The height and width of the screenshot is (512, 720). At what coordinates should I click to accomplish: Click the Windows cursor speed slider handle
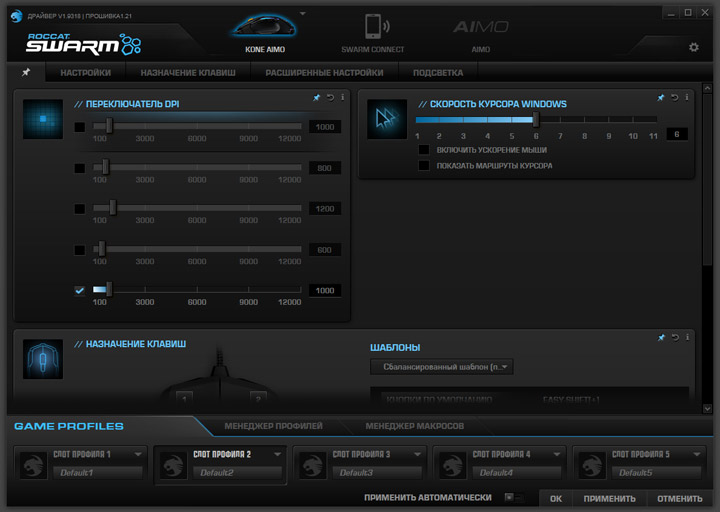pos(535,119)
